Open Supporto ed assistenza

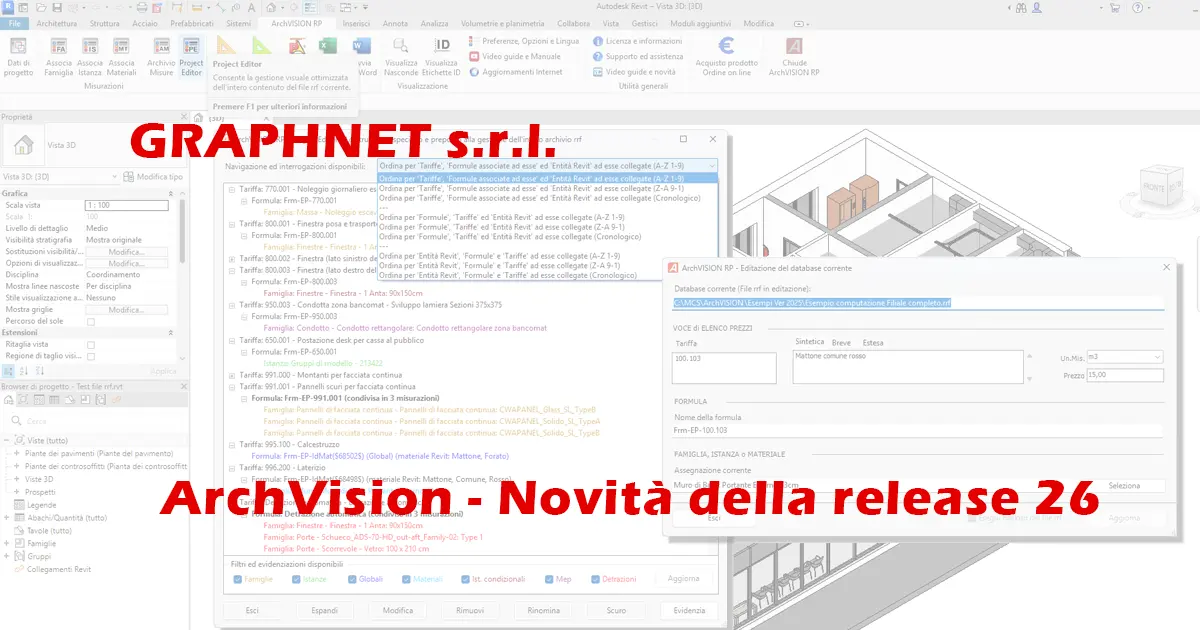(637, 56)
